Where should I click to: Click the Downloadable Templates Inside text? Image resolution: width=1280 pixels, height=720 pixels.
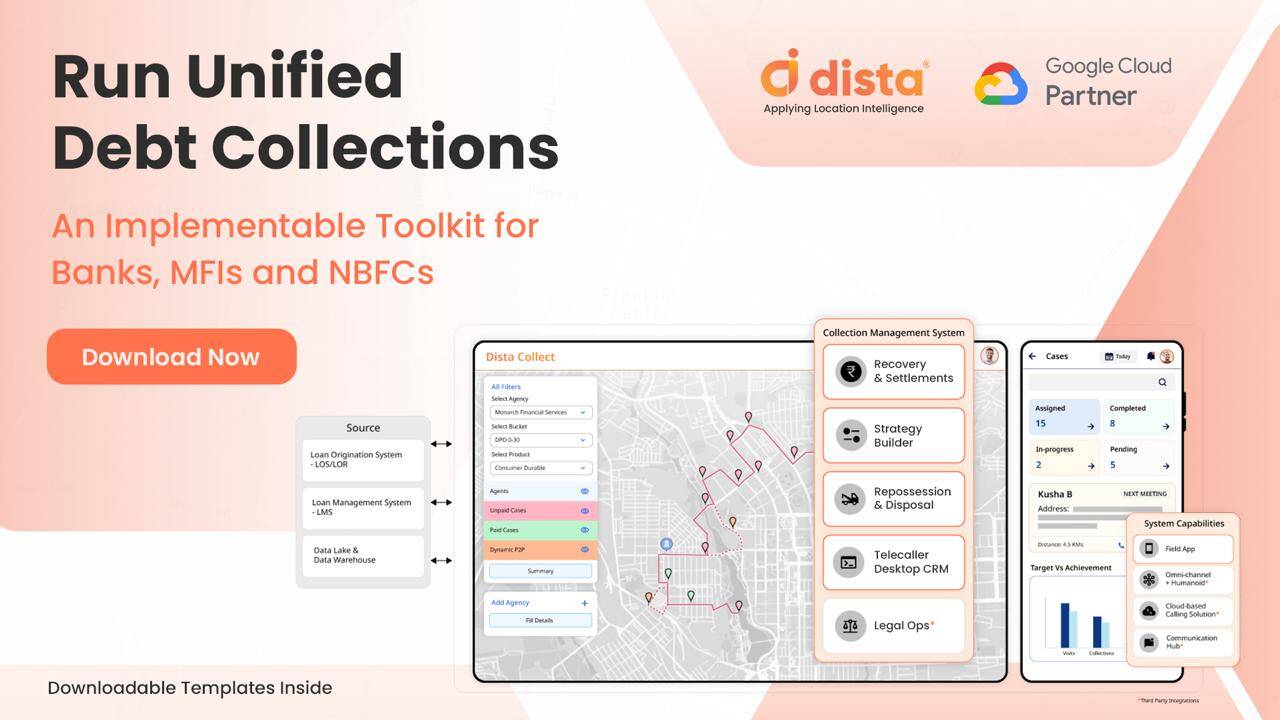pos(190,688)
